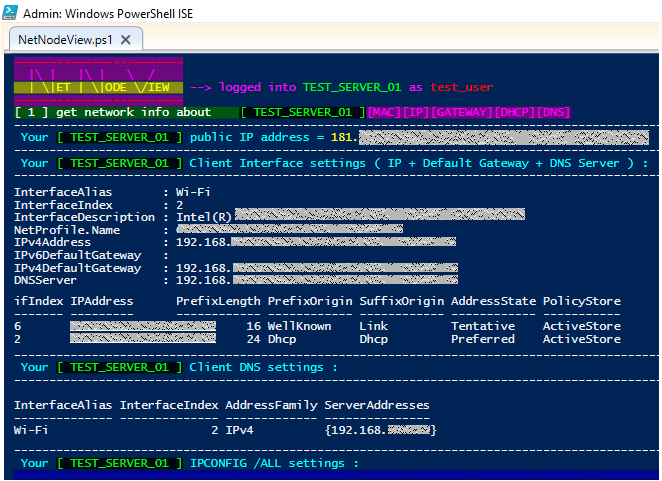662x481 pixels.
Task: Click the [DHCP] tag in menu line
Action: [515, 112]
